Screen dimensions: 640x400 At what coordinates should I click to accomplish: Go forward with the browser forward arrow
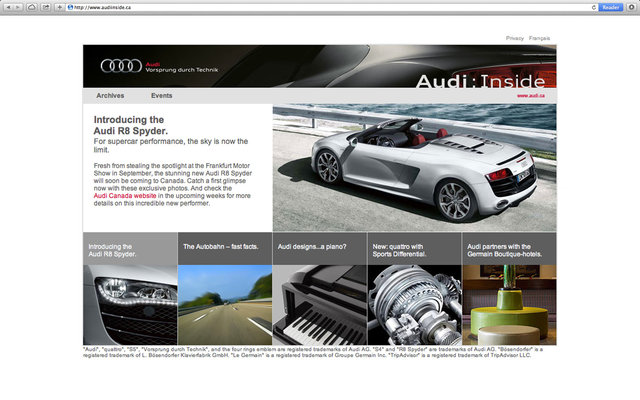18,7
